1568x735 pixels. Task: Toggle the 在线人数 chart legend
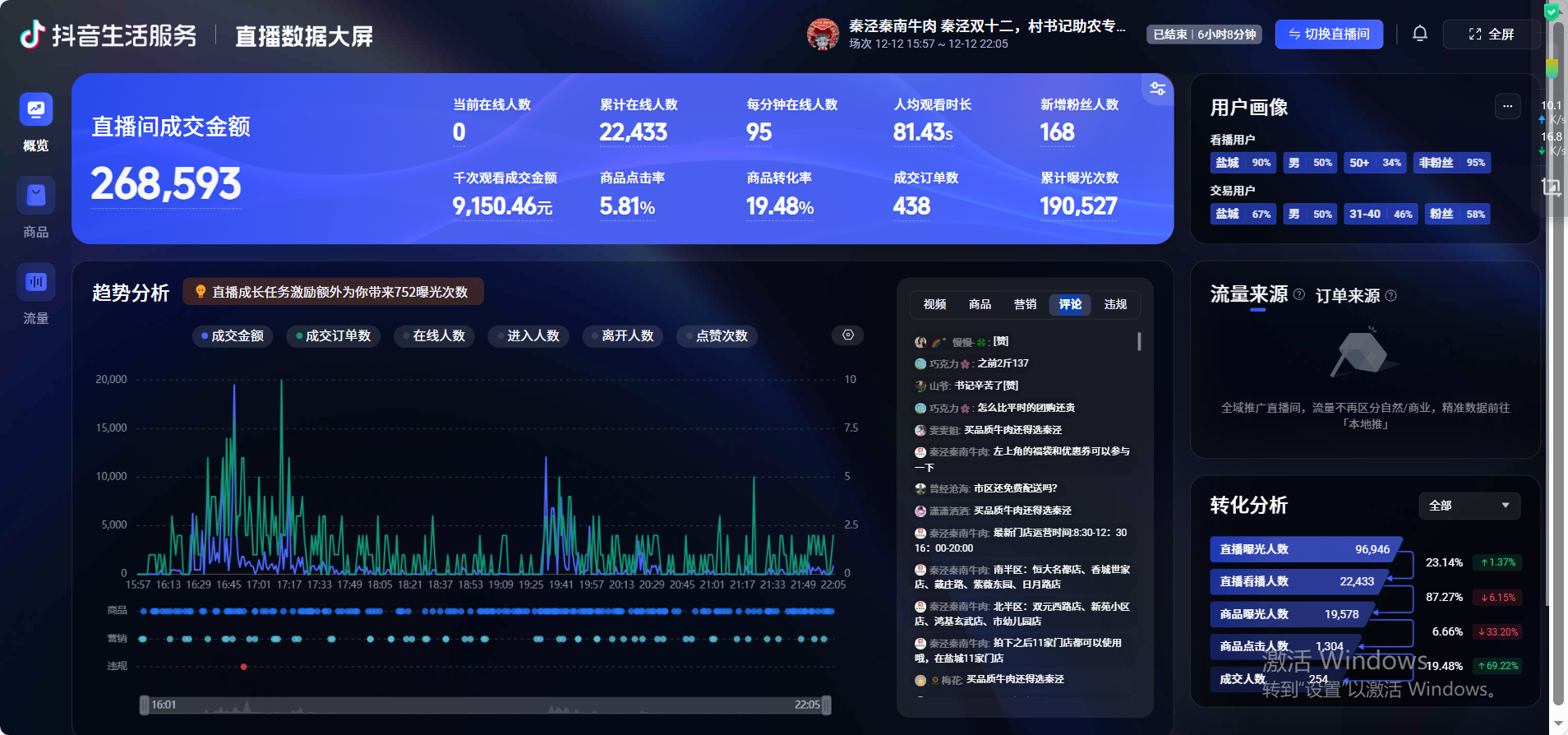point(434,335)
